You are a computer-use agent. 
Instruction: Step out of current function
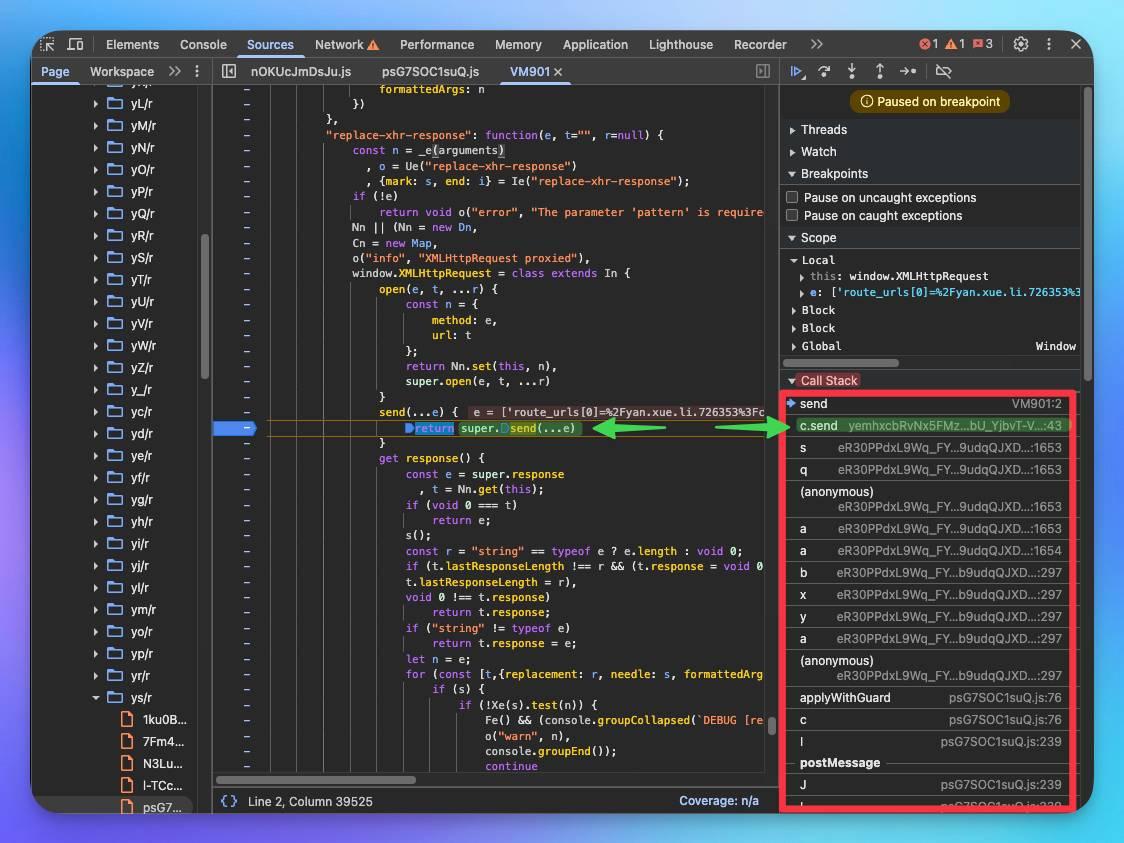pyautogui.click(x=880, y=71)
